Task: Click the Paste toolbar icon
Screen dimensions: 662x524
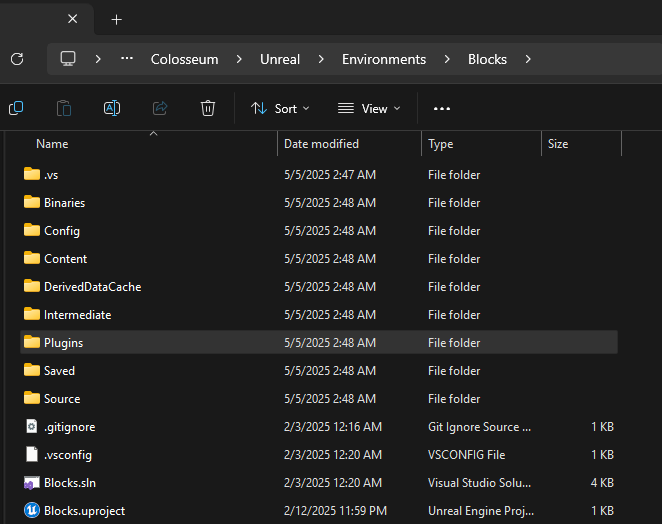Action: [64, 109]
